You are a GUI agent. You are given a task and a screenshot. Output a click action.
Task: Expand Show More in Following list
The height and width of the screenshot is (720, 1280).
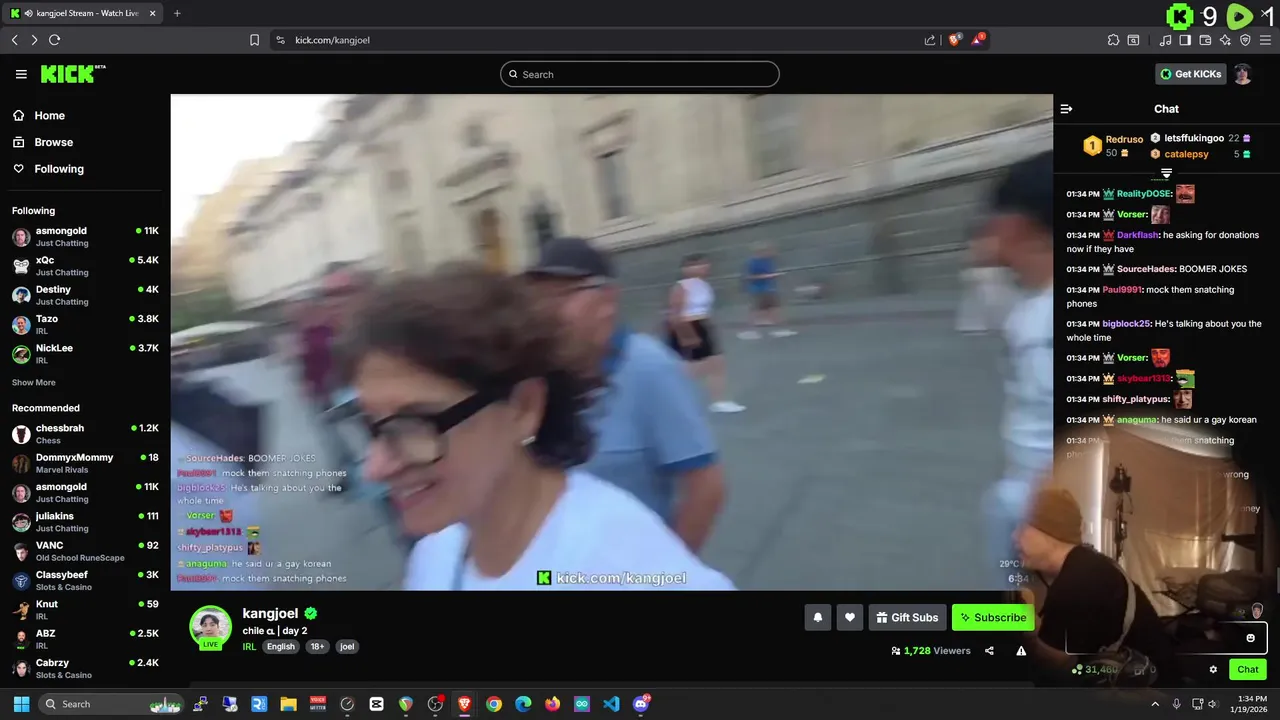34,383
